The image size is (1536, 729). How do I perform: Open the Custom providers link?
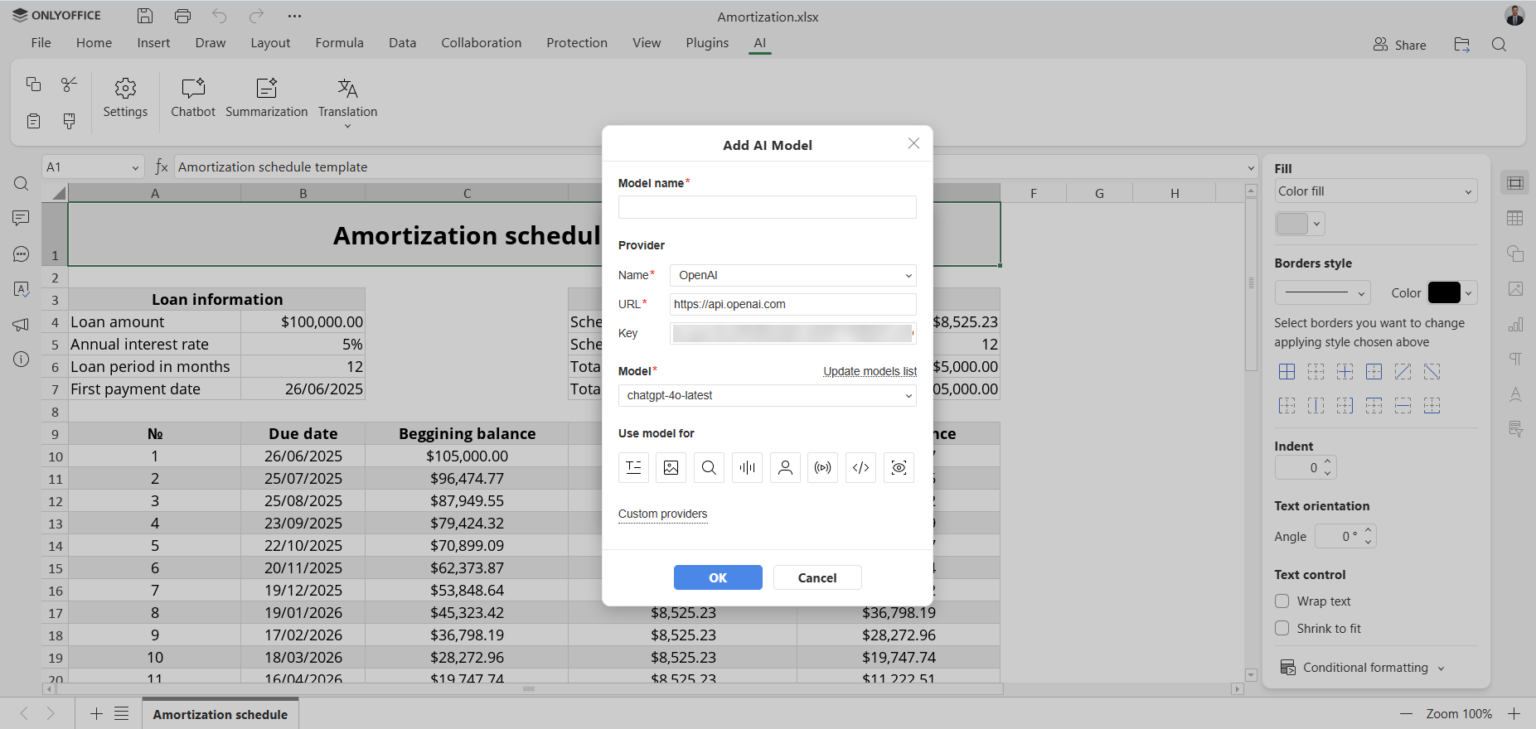(662, 514)
